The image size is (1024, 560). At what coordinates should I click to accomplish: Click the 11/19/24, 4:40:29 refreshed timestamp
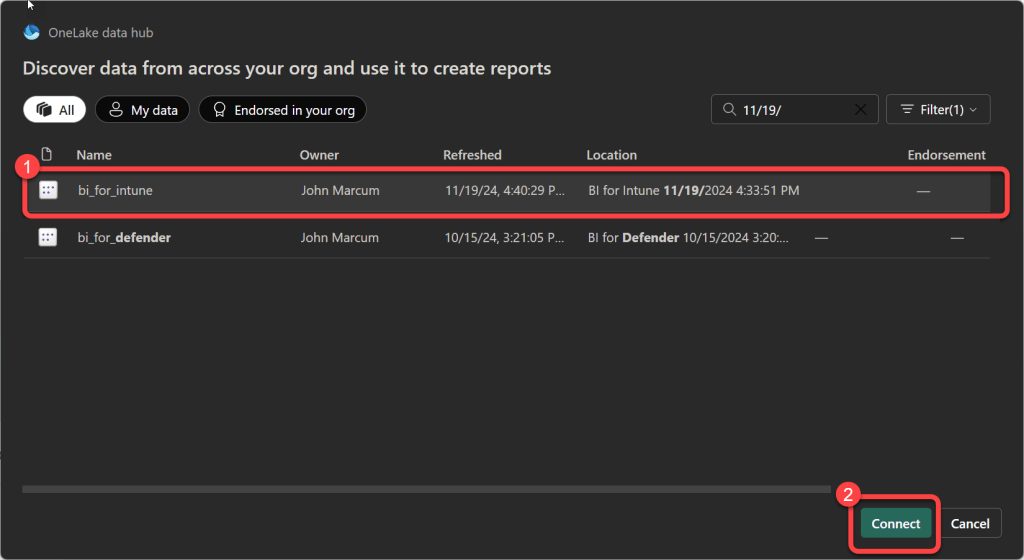tap(505, 190)
